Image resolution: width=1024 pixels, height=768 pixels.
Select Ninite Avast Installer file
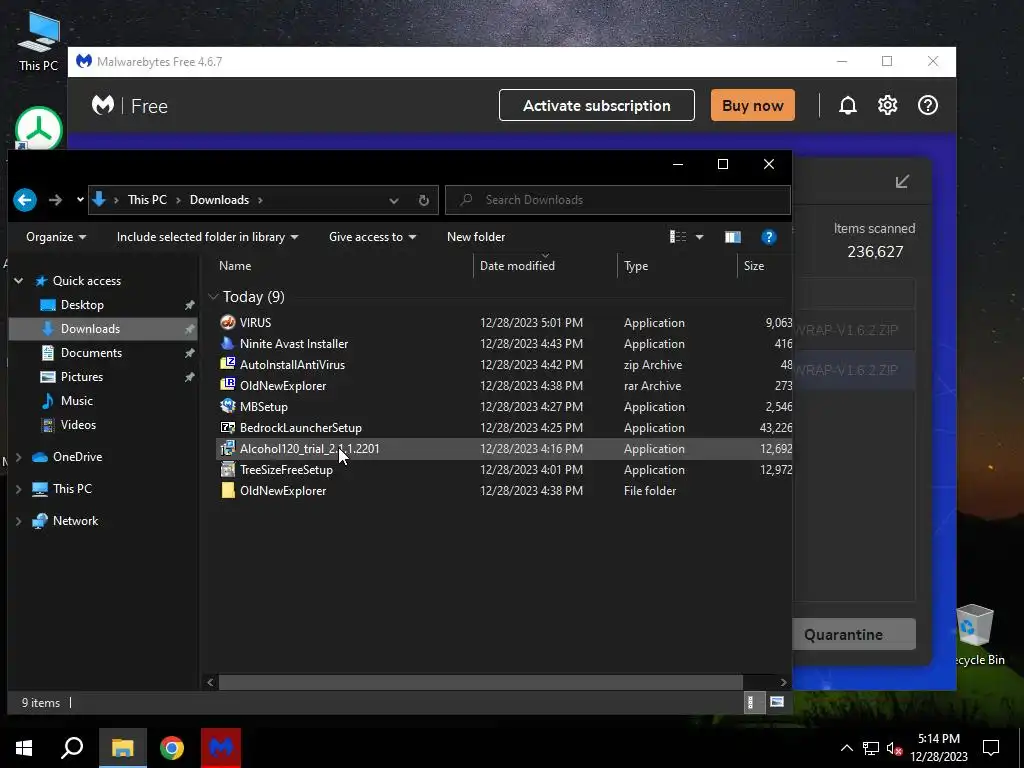[x=294, y=344]
